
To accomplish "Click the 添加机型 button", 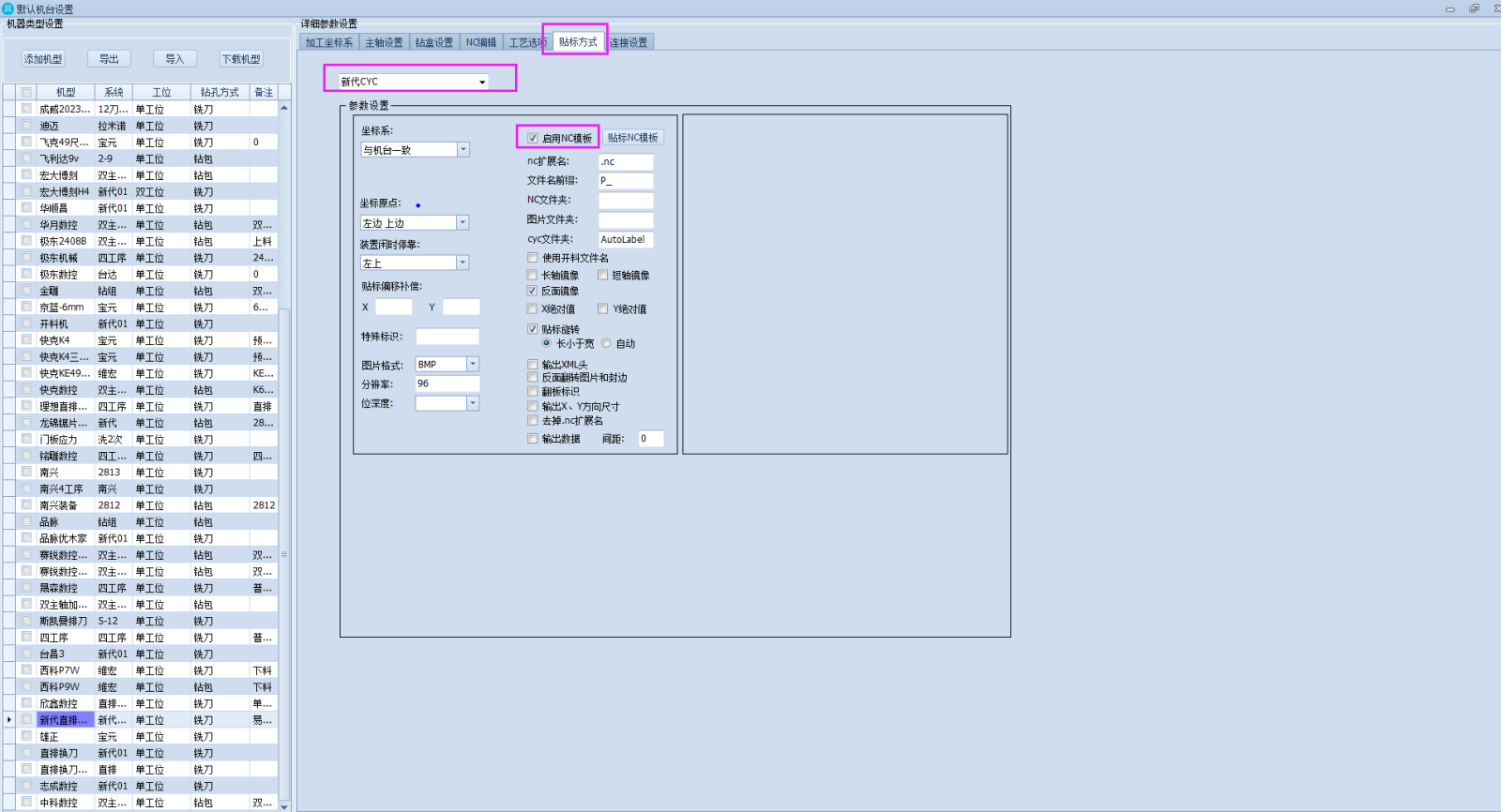I will click(43, 59).
